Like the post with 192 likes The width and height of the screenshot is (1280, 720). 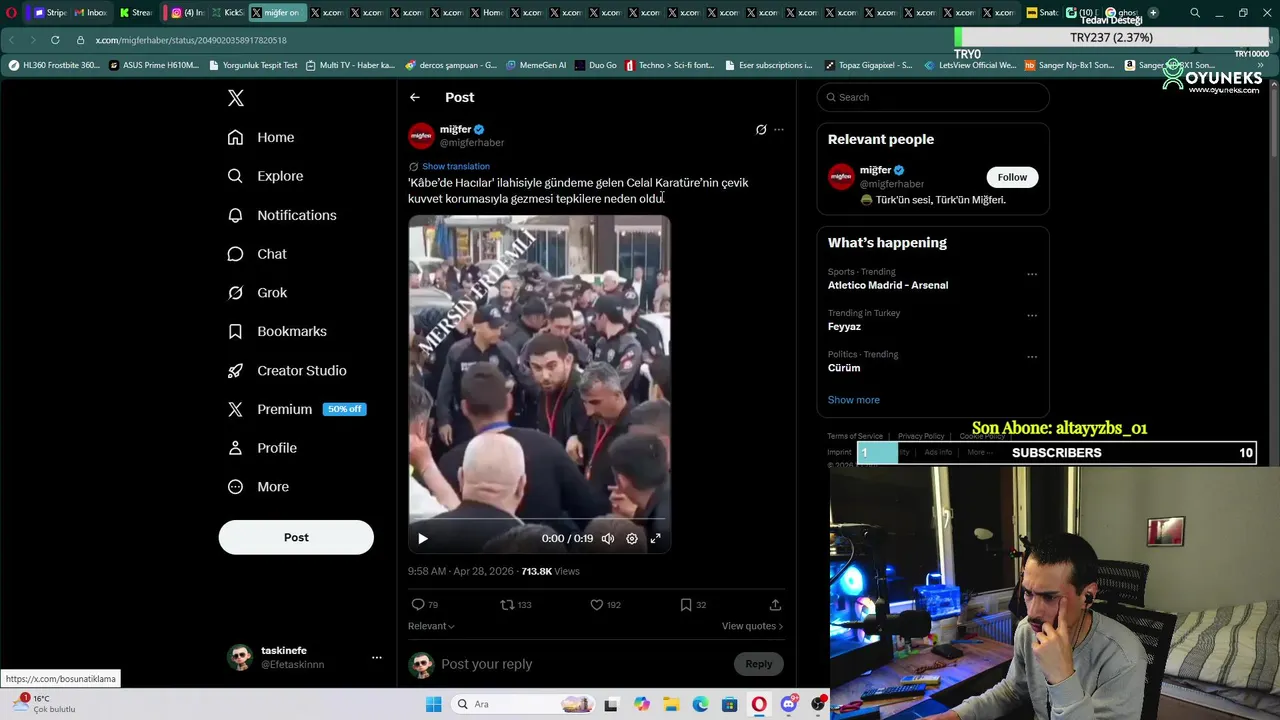tap(605, 605)
